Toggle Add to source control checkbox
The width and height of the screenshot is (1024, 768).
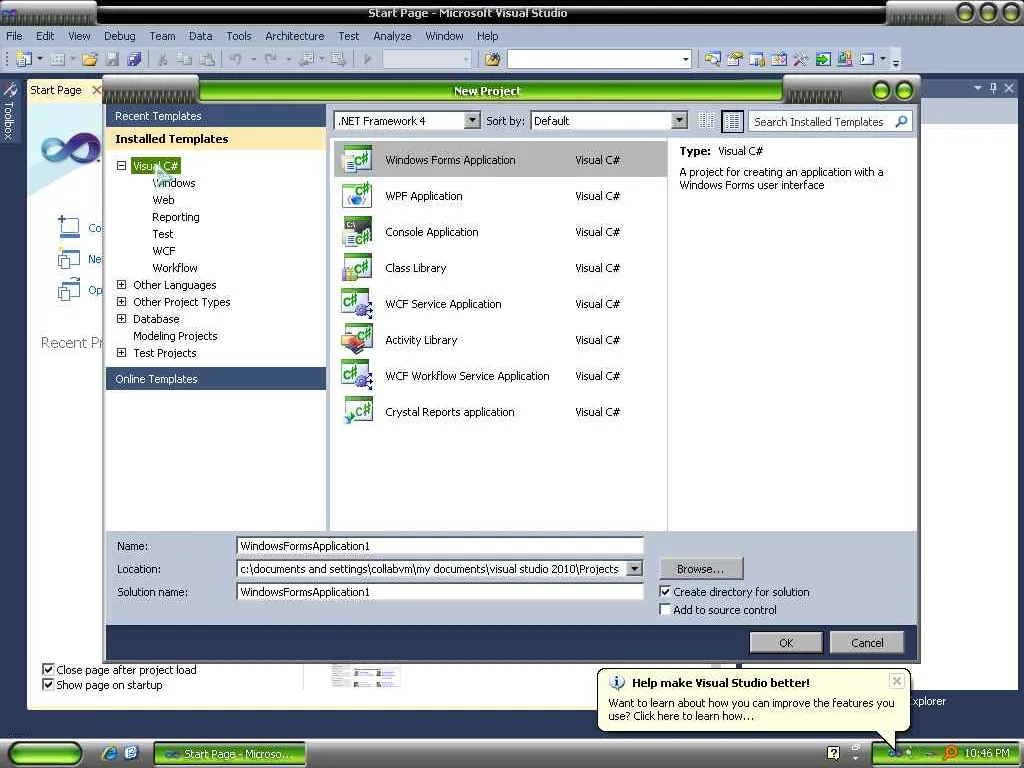665,609
